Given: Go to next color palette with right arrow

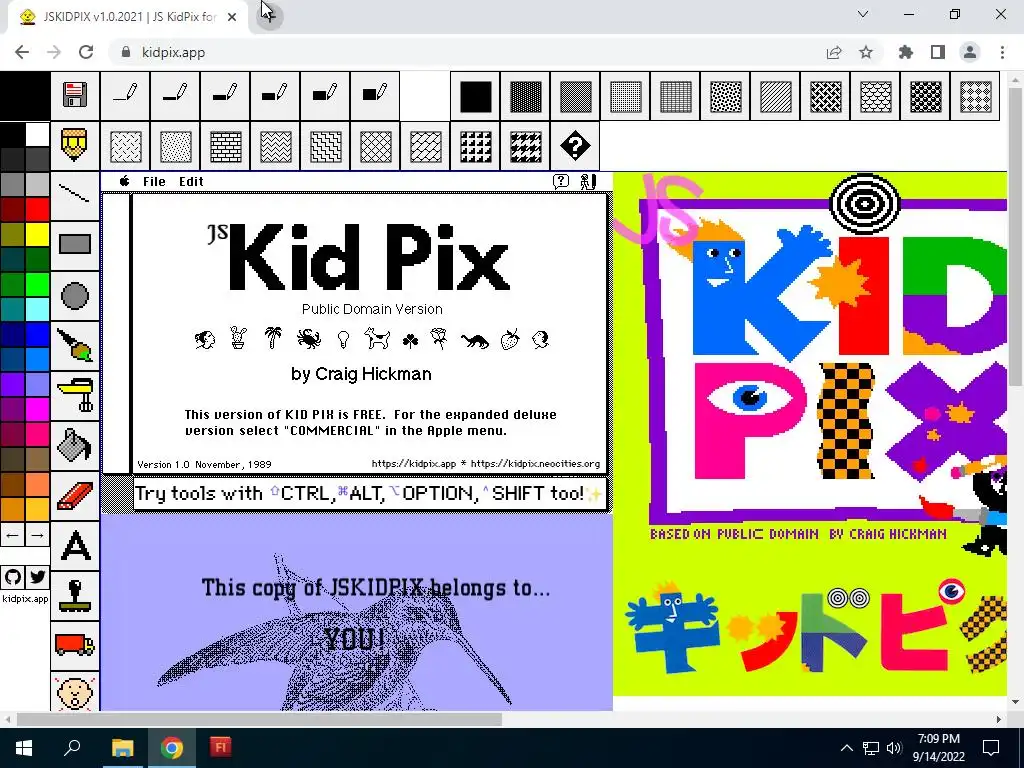Looking at the screenshot, I should [x=37, y=536].
